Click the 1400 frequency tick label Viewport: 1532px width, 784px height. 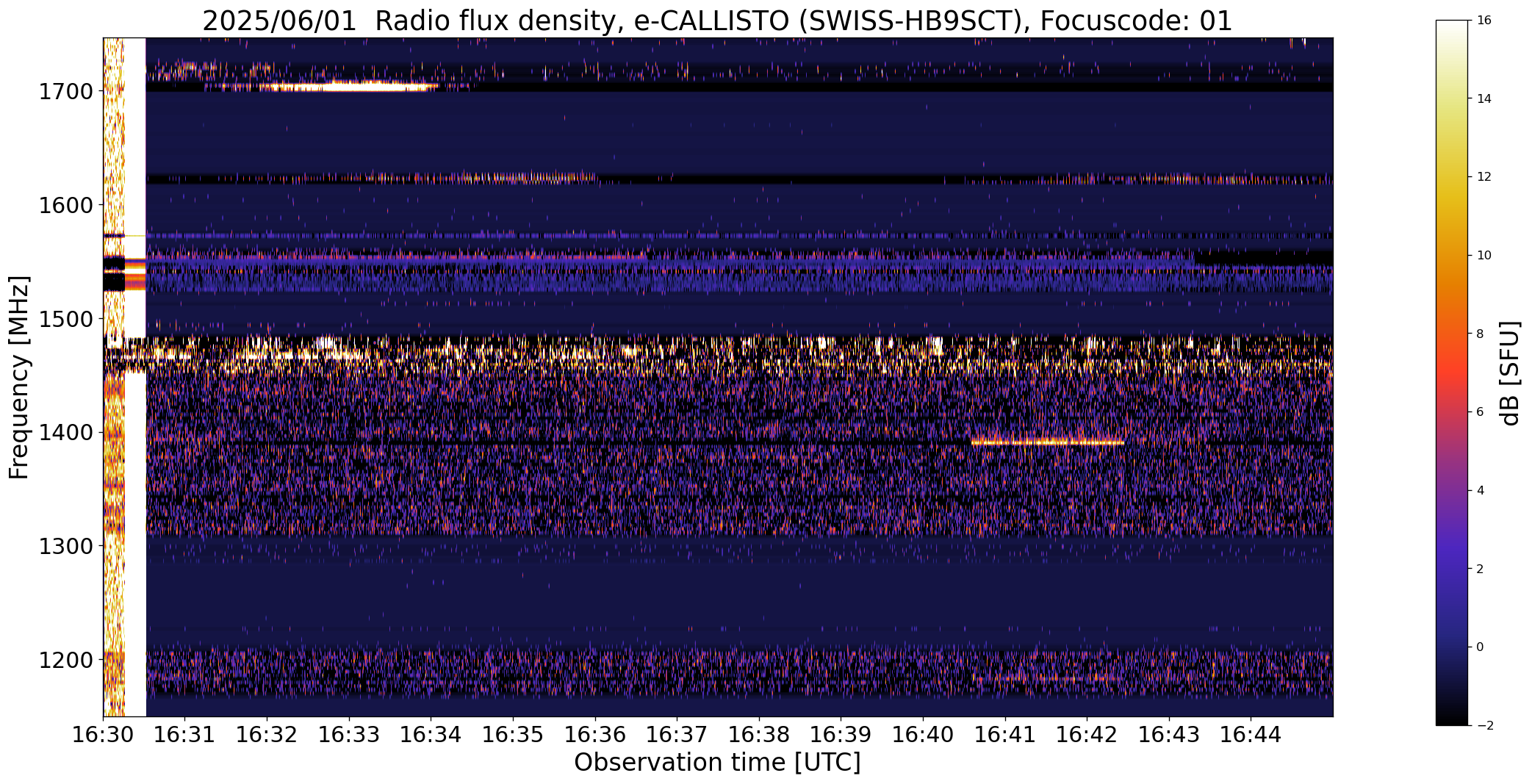click(66, 432)
